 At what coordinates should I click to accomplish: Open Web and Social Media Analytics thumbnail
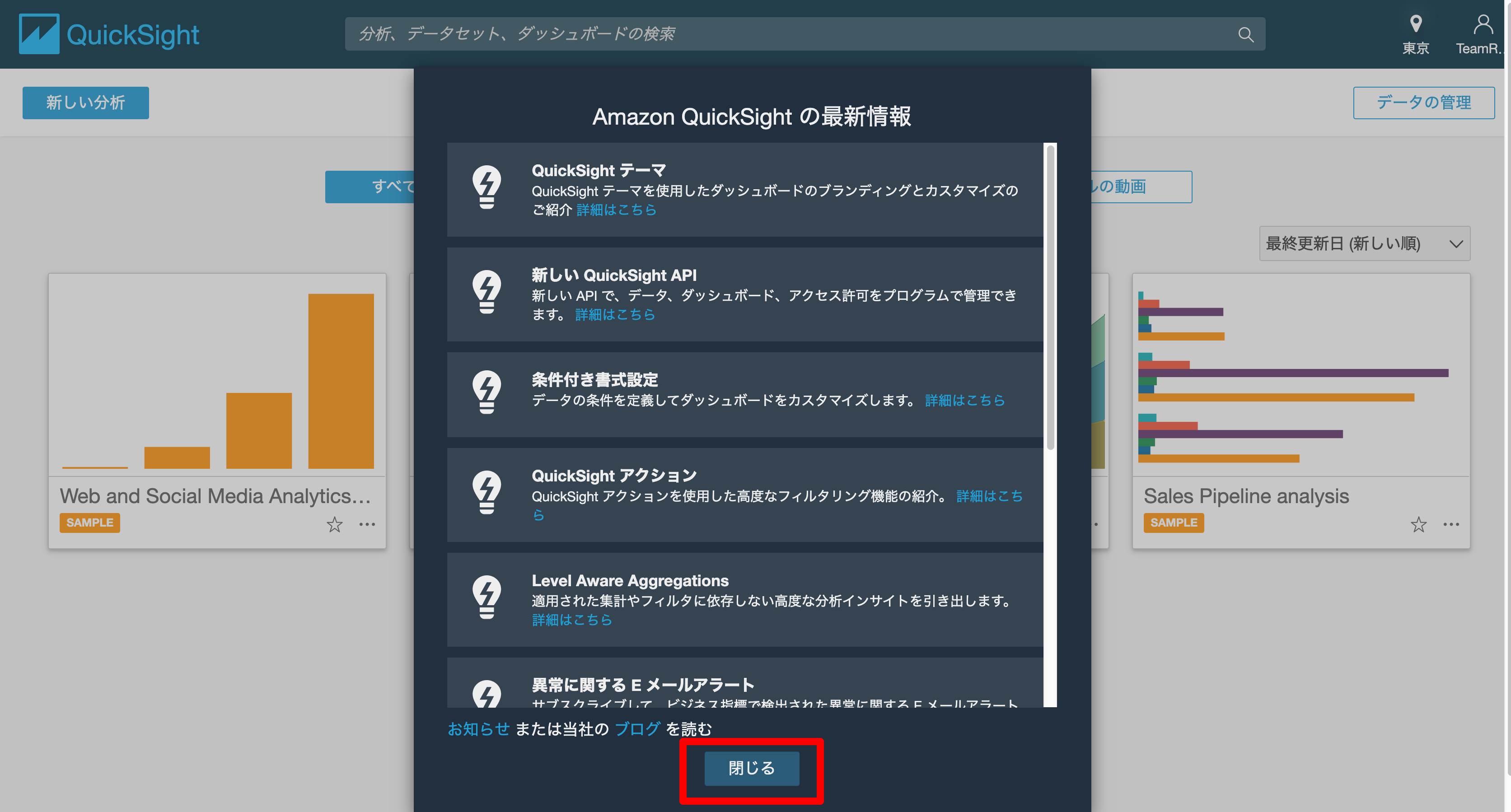(217, 375)
